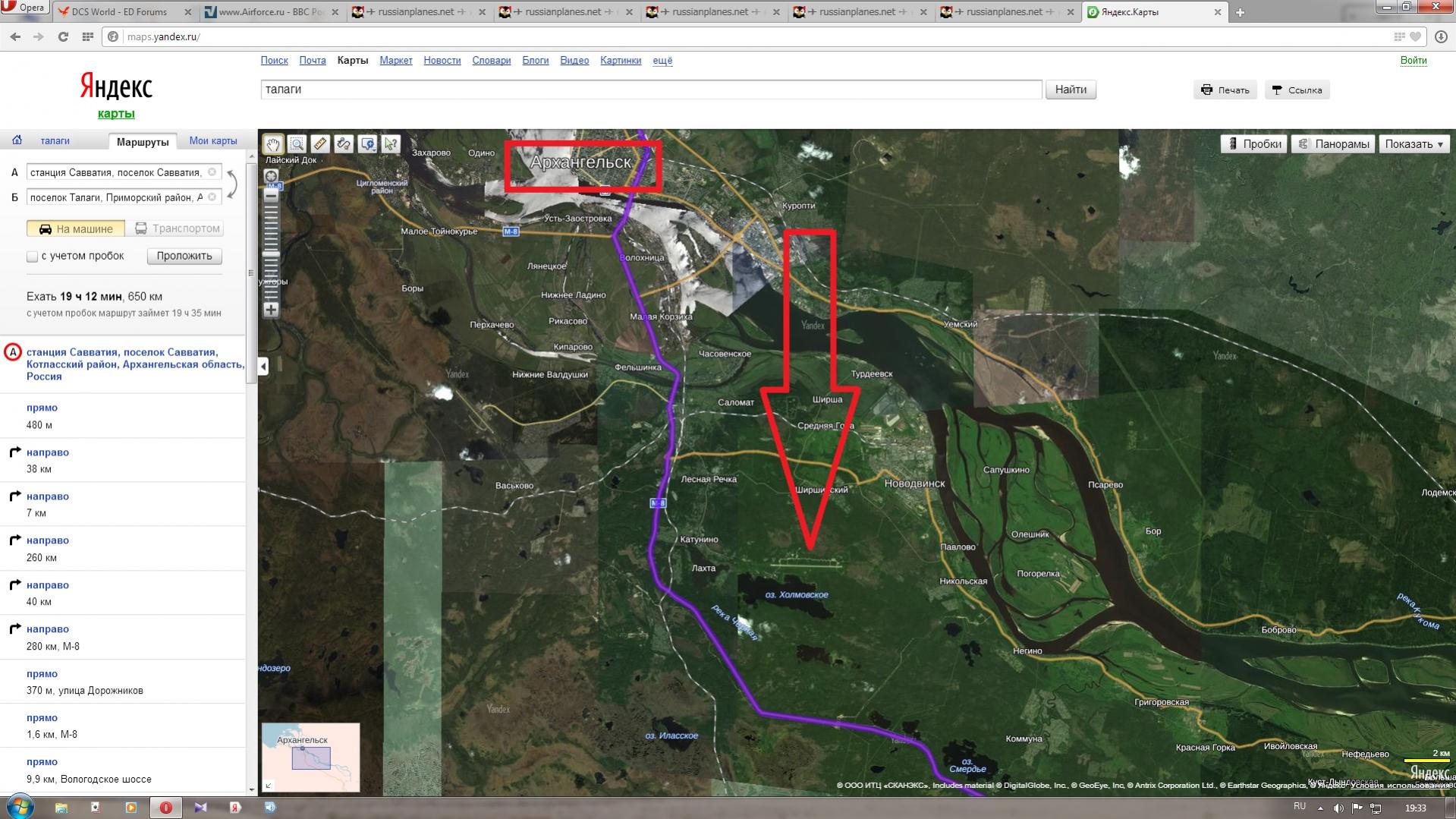Select the zoom-to-area magnifier tool

click(x=297, y=144)
